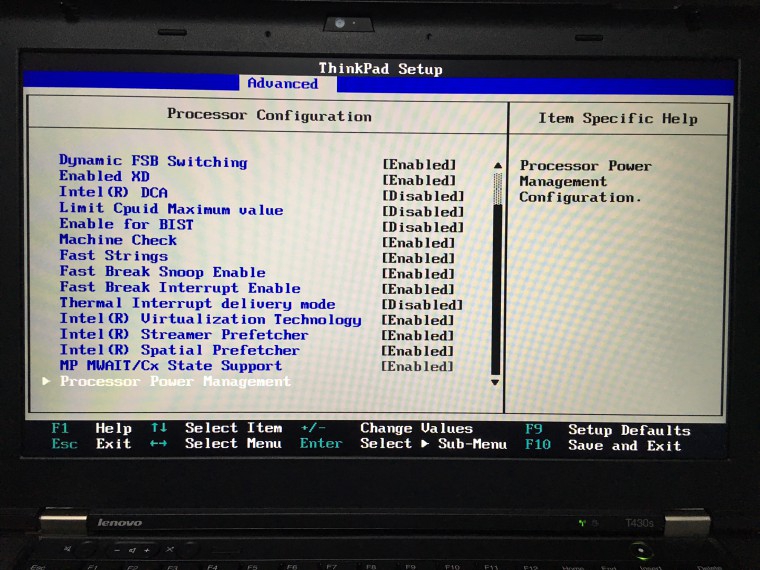
Task: Click the settings list scrollbar thumb
Action: (497, 189)
